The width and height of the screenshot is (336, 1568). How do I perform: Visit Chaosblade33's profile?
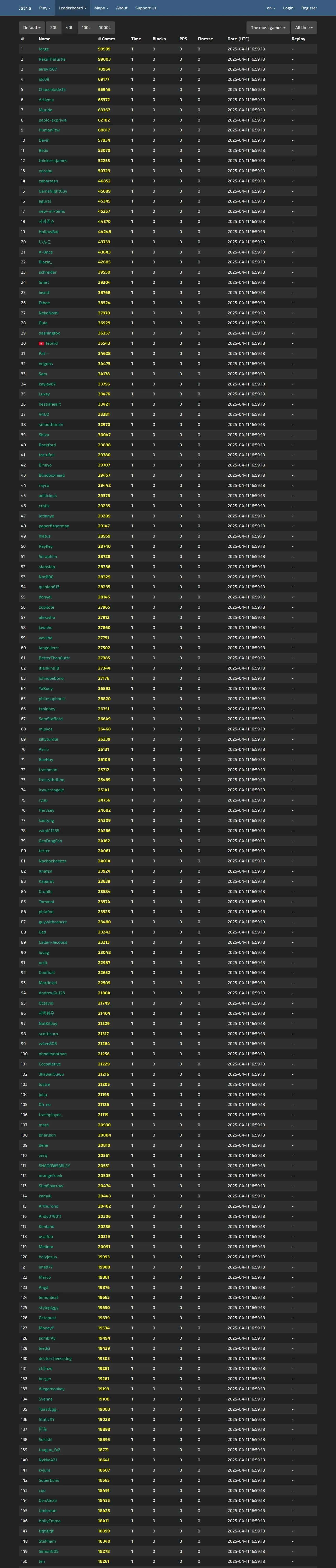point(52,89)
